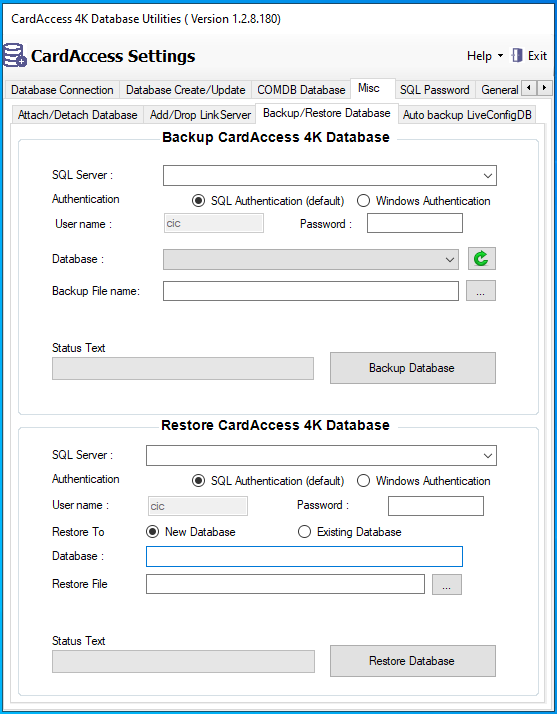Click the Backup Database button

[413, 368]
